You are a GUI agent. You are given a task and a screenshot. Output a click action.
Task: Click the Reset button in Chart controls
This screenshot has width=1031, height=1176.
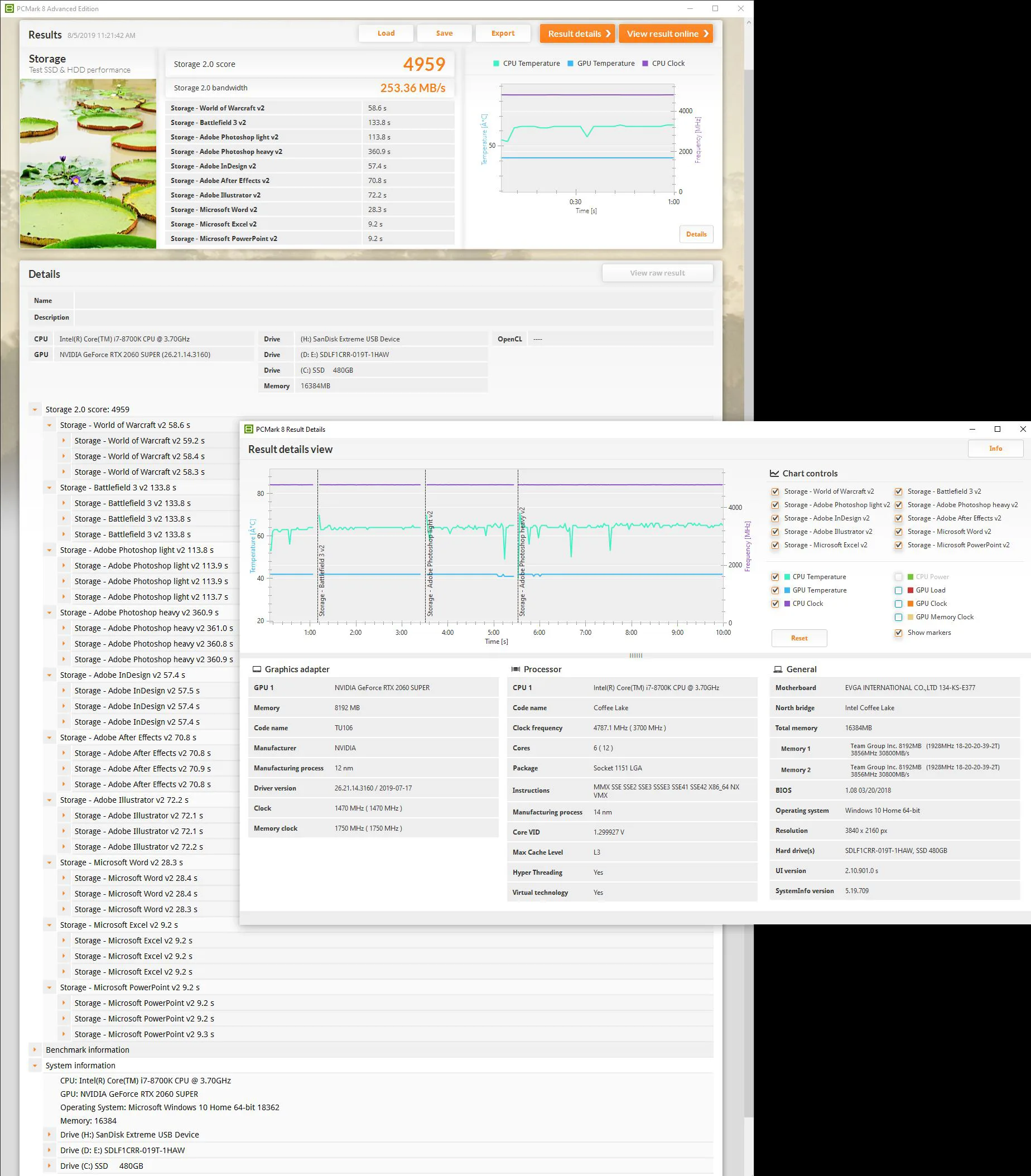799,638
